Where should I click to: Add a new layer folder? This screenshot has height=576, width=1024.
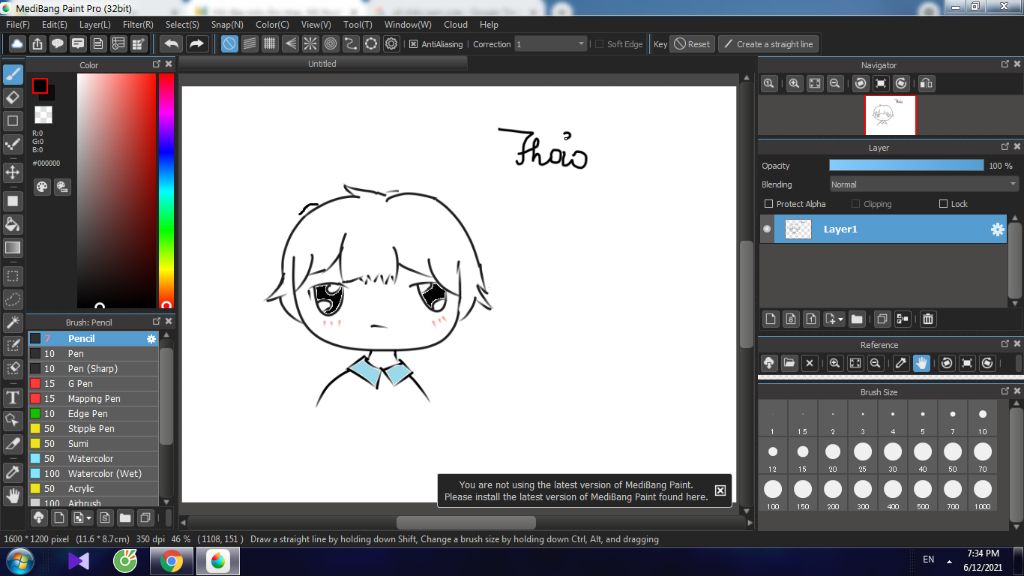point(857,319)
